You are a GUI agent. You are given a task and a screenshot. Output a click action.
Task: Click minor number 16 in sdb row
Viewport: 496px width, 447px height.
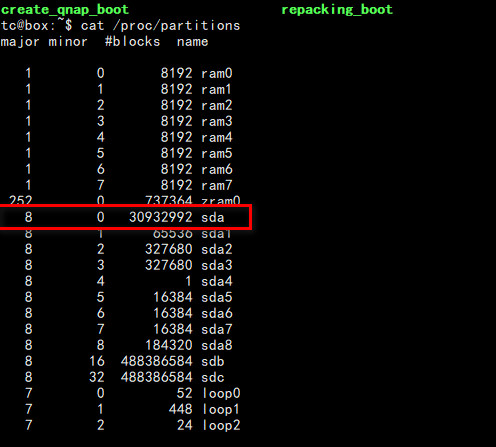97,361
